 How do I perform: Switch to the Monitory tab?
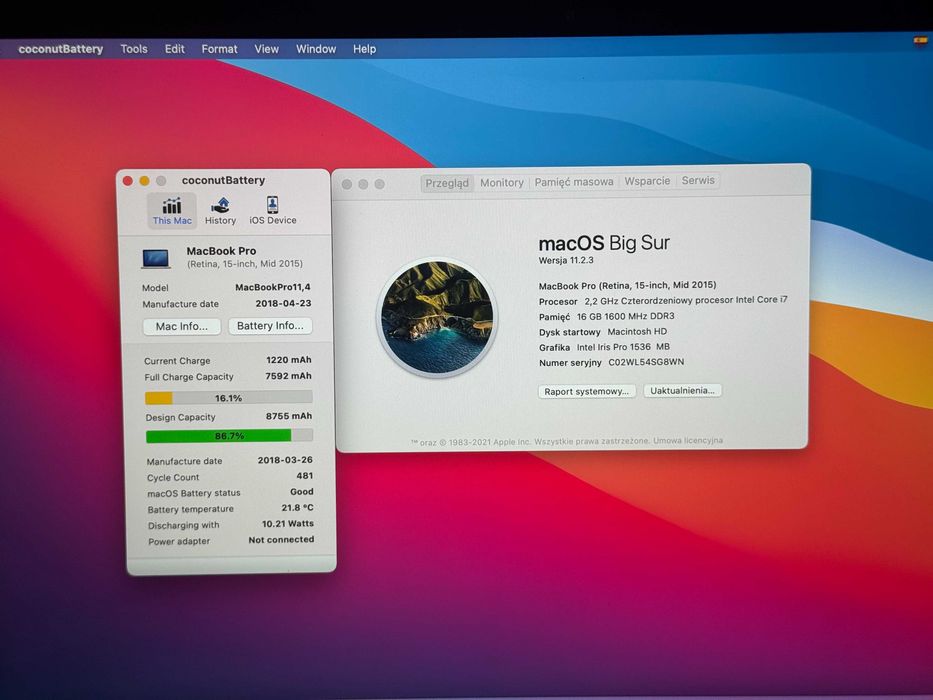502,183
